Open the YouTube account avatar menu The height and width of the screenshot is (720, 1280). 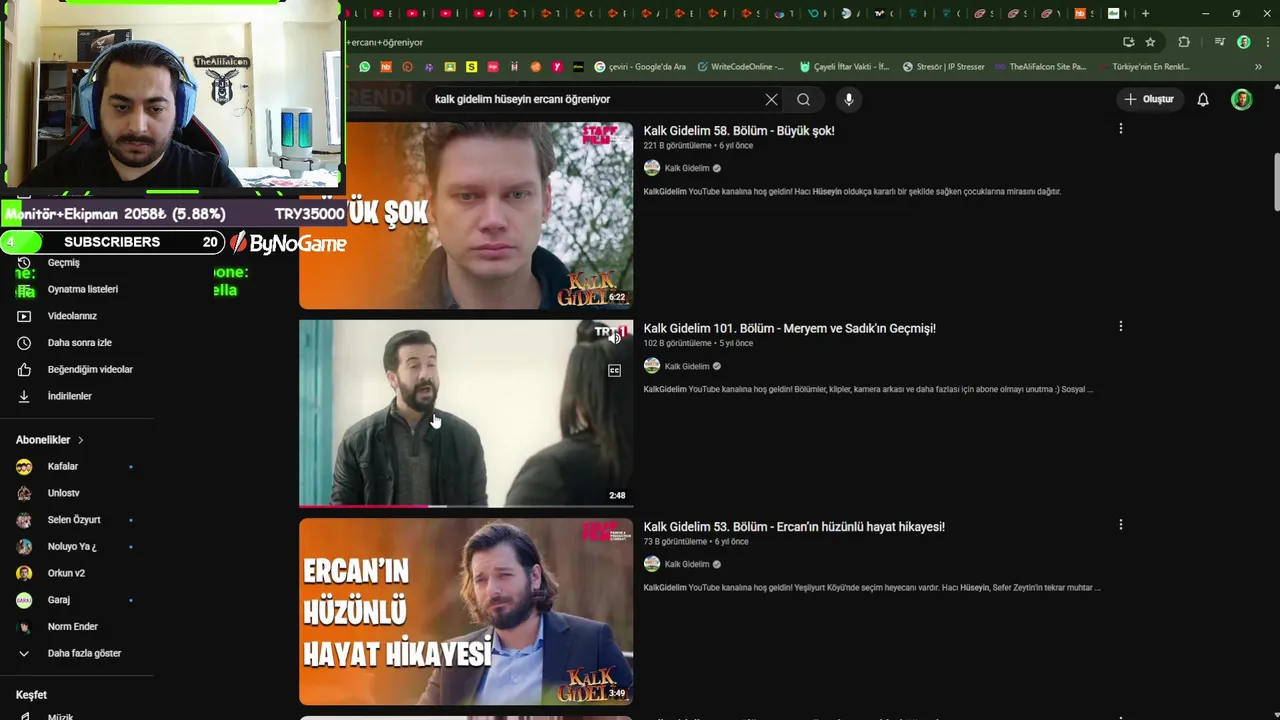click(1241, 99)
